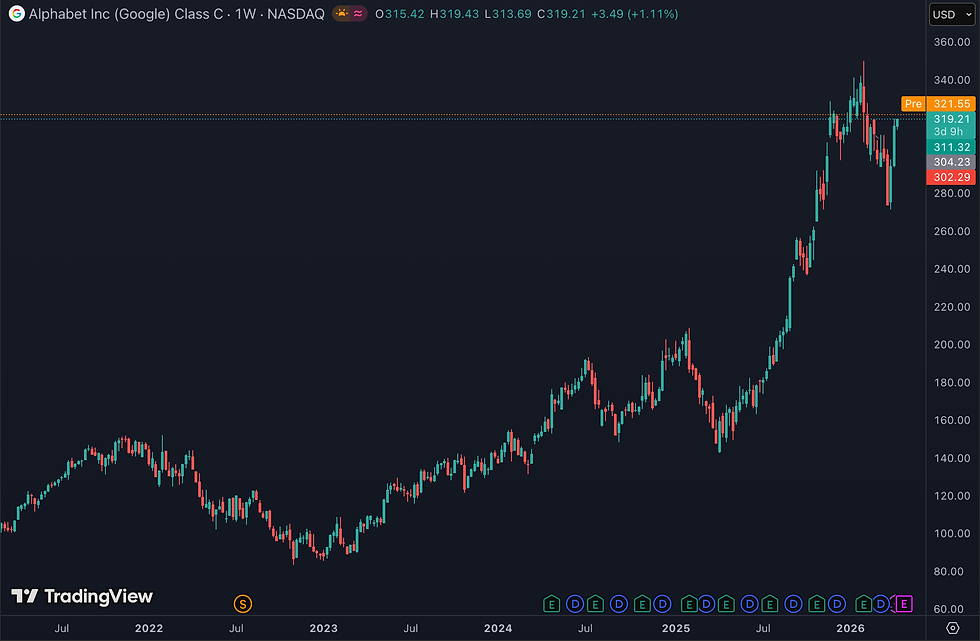The height and width of the screenshot is (641, 980).
Task: Click the Google logo beside the symbol title
Action: (17, 14)
